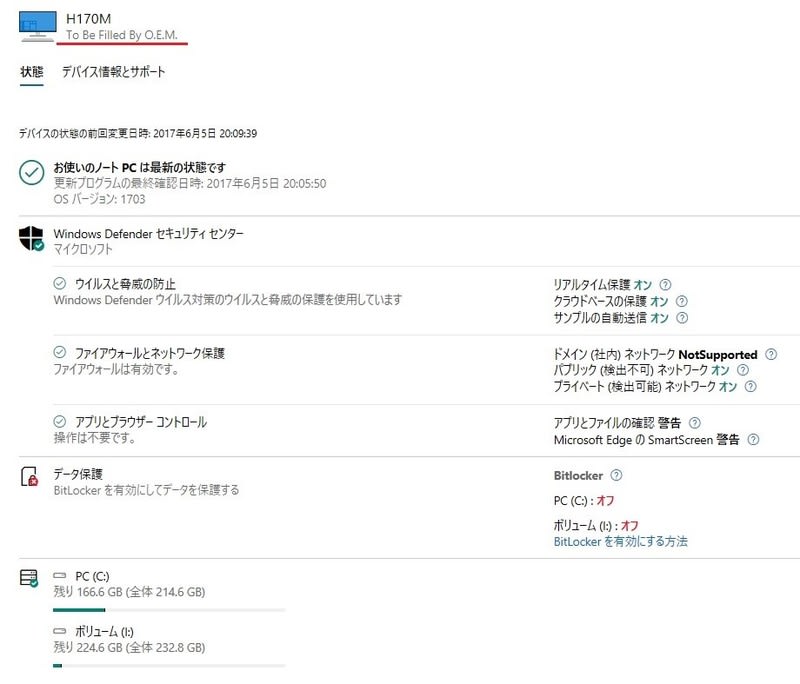Screen dimensions: 800x684
Task: Click the ファイアウォールは有効です。 status text
Action: (116, 369)
